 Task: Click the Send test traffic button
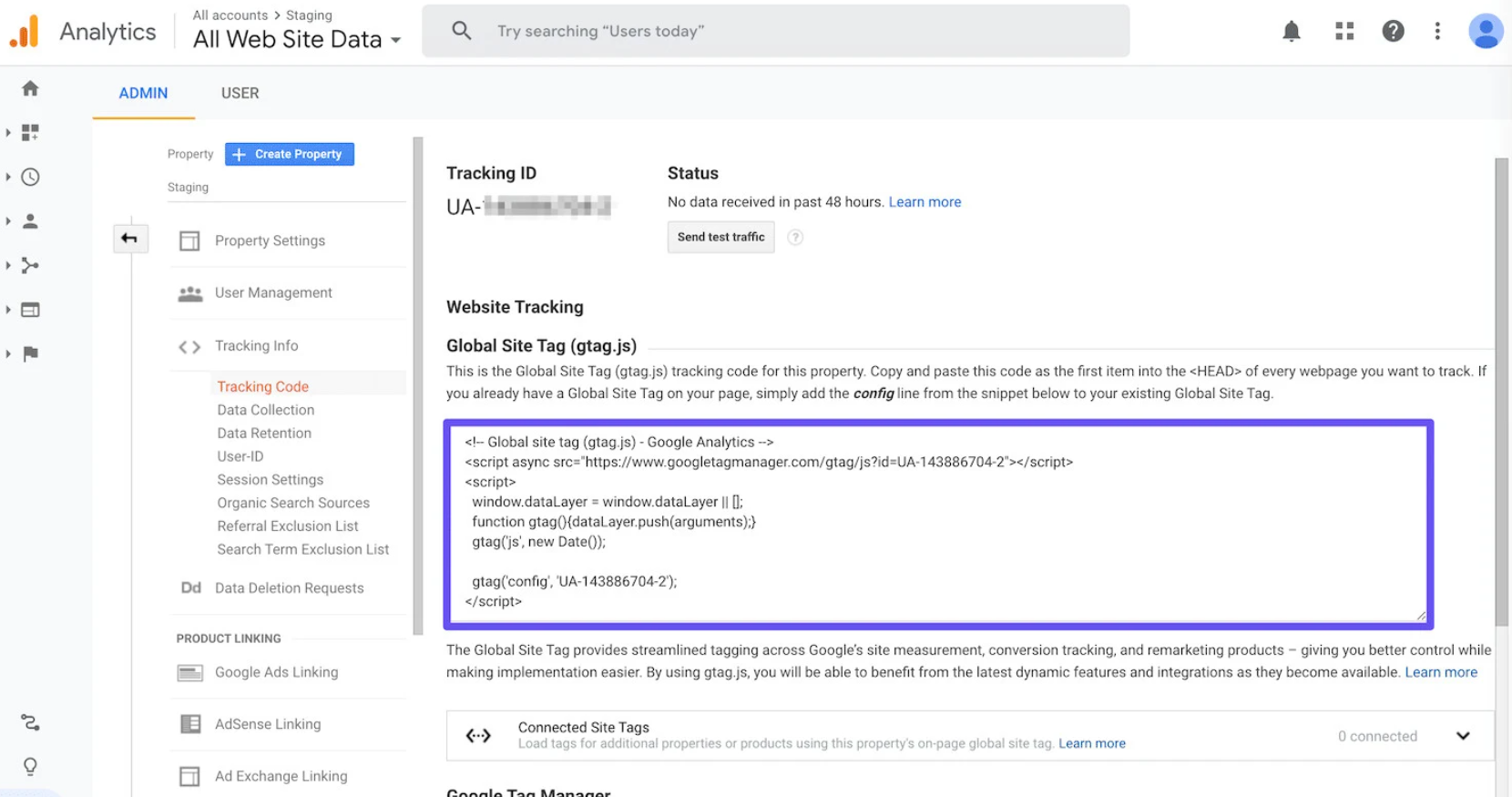[720, 237]
